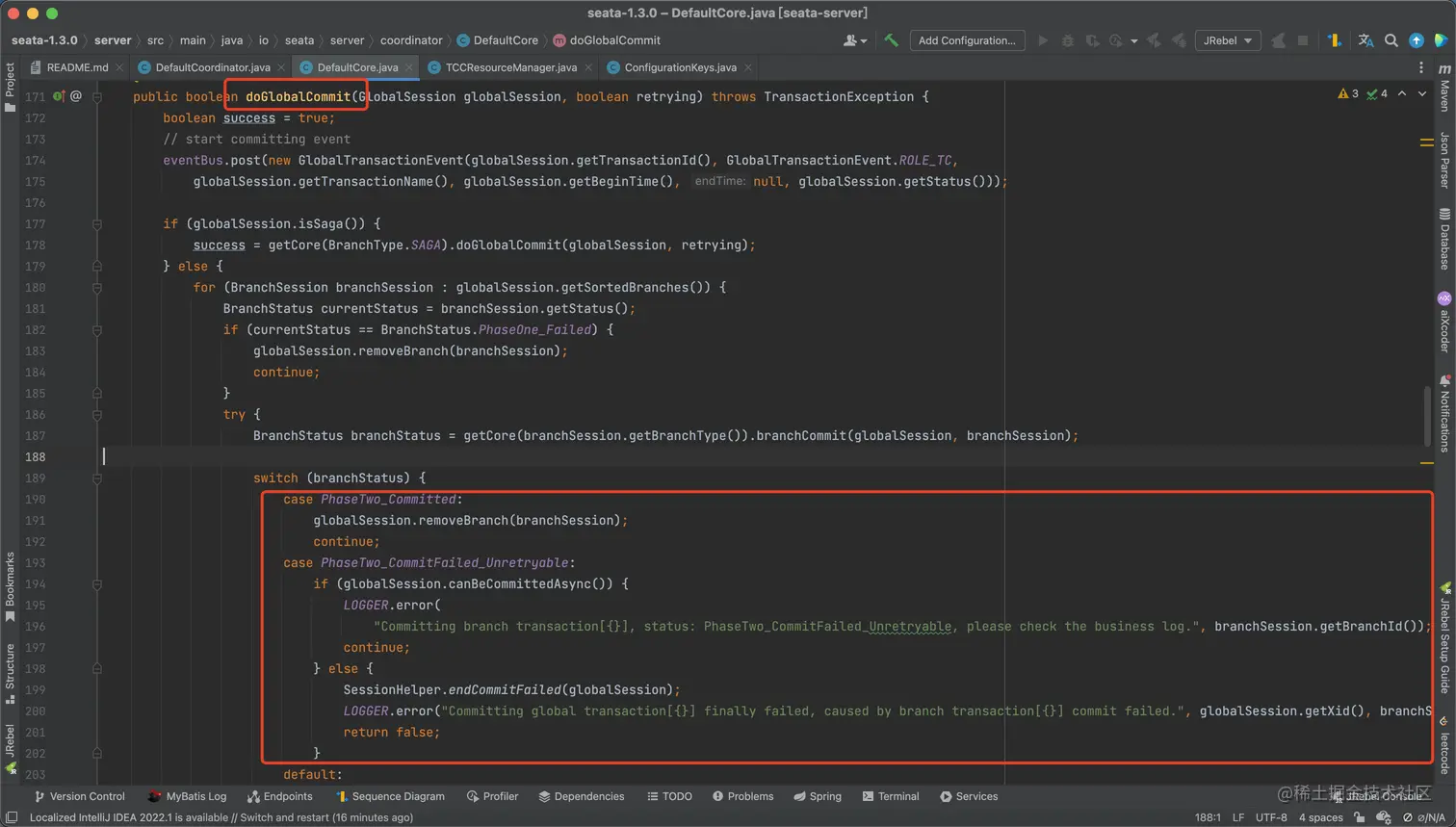Open Search Everywhere magnifier icon

1391,40
